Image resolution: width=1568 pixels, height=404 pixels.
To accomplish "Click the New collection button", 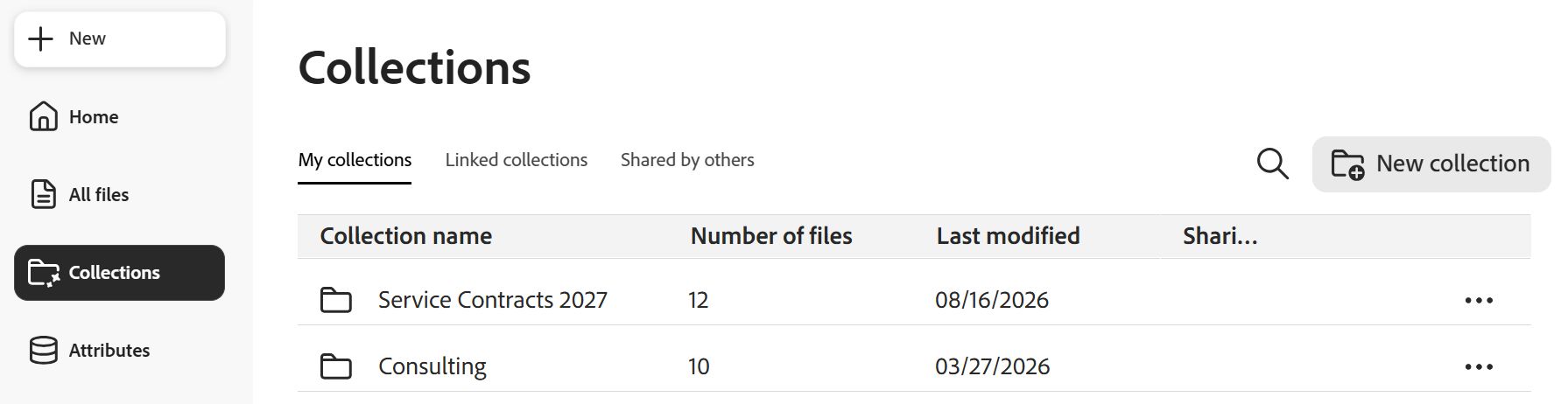I will click(1431, 164).
